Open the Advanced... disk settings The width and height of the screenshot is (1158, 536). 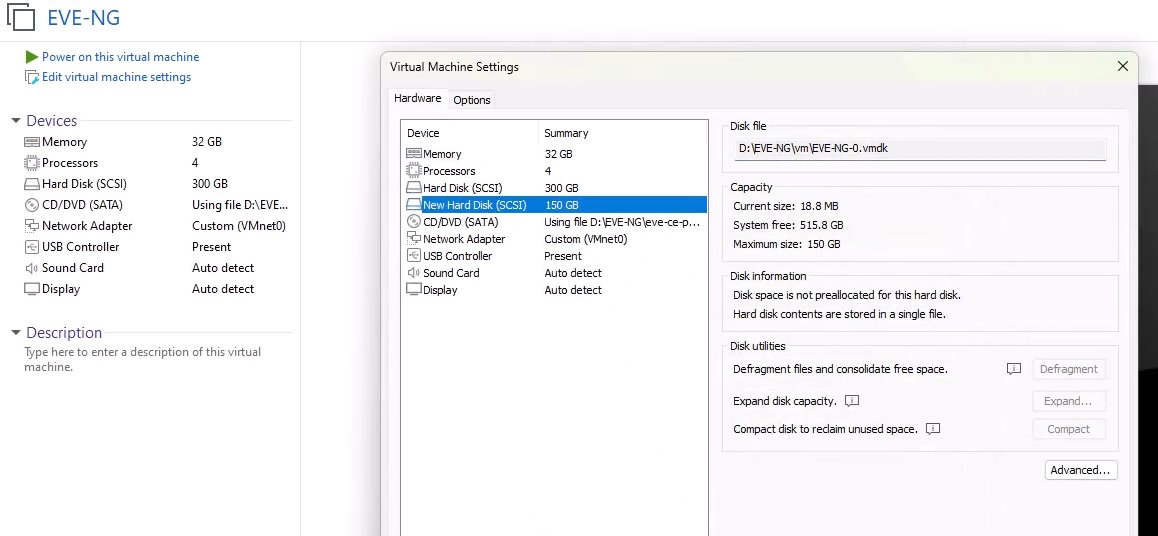click(x=1080, y=470)
